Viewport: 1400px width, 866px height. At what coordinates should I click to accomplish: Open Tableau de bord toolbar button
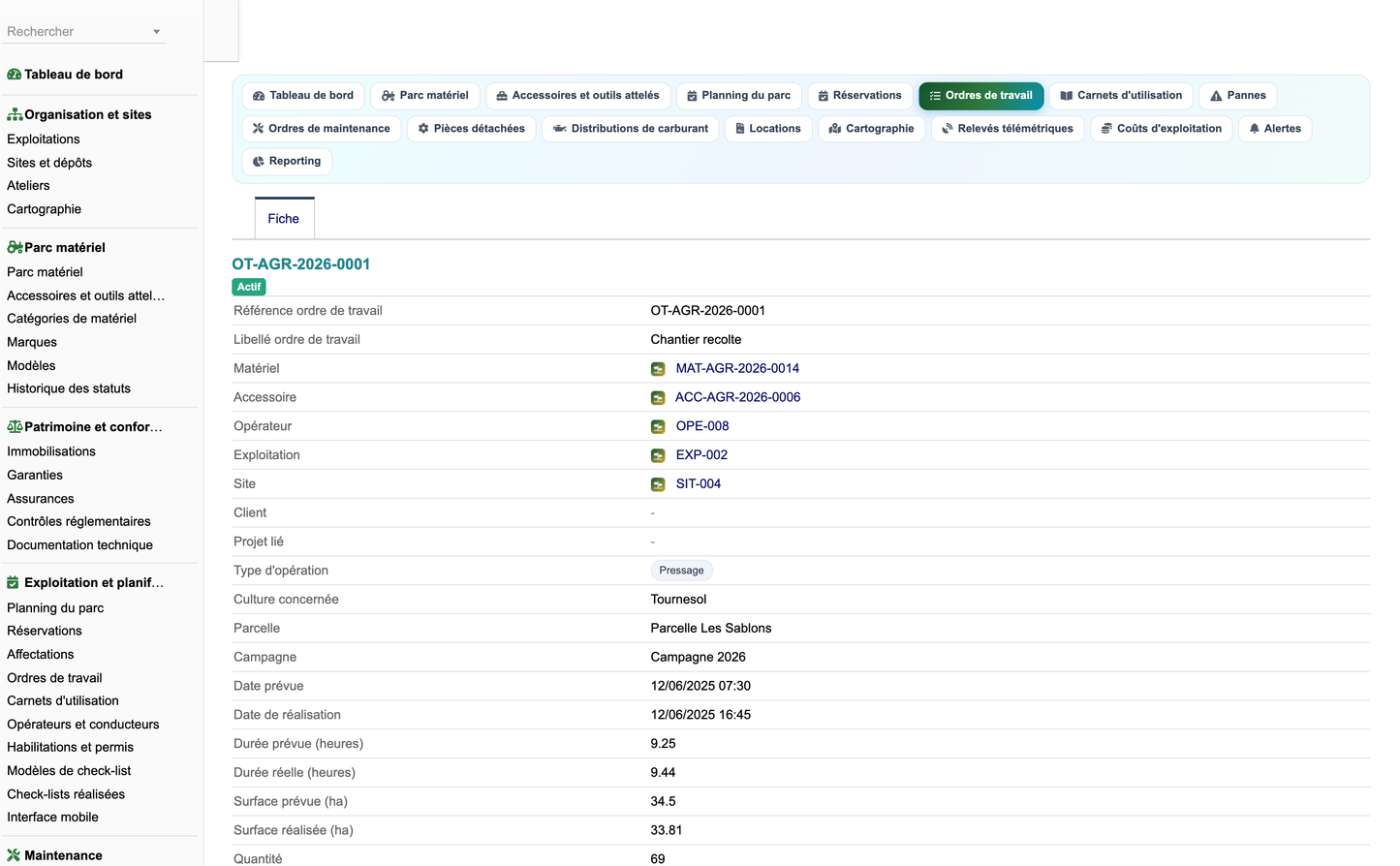[303, 96]
